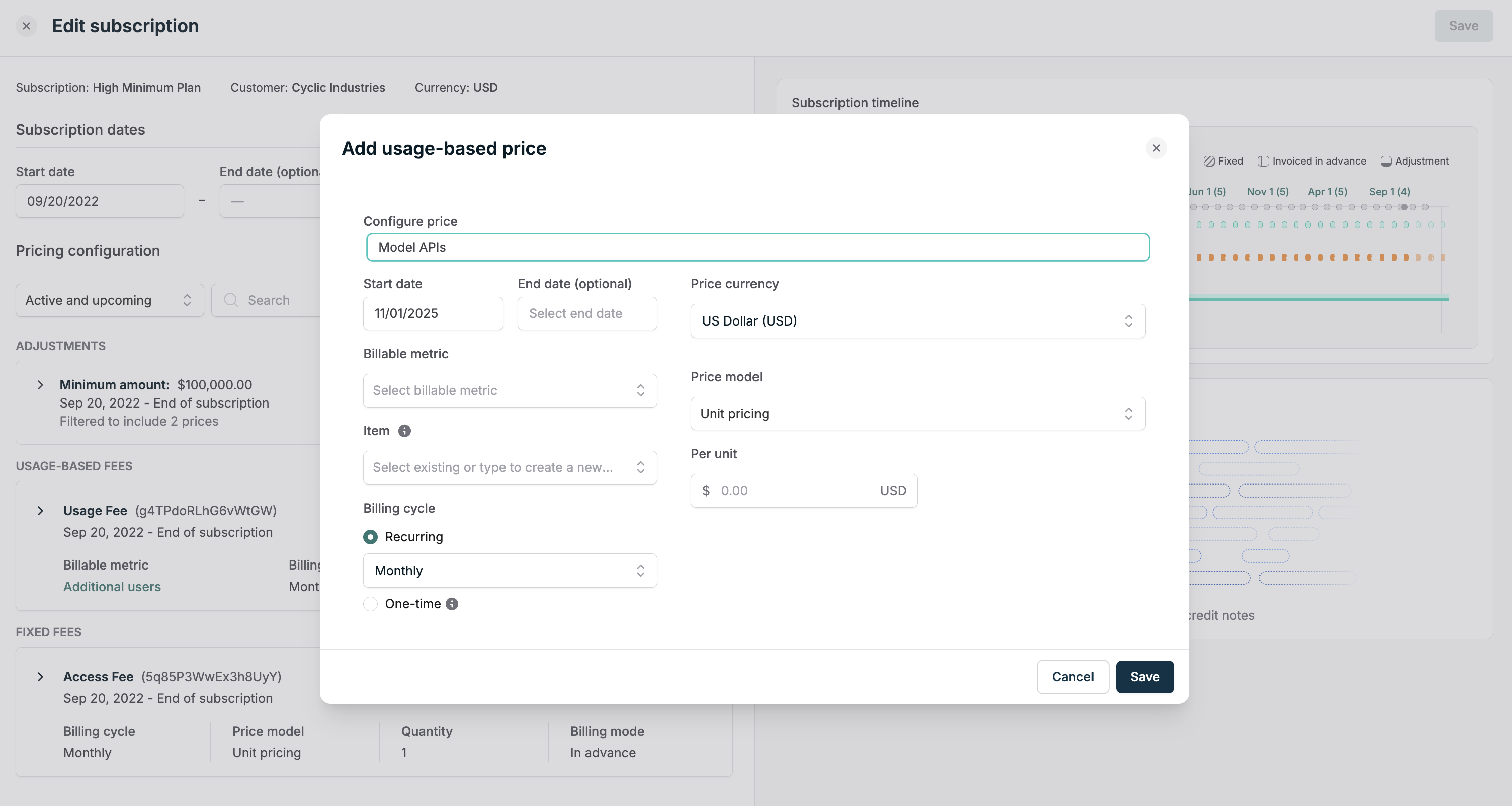The height and width of the screenshot is (806, 1512).
Task: Save the new usage-based price
Action: (1144, 676)
